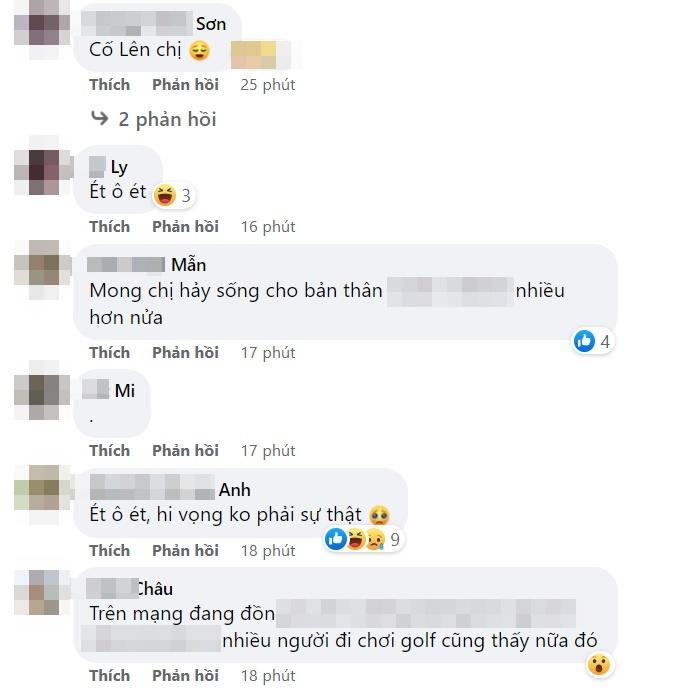Reply to Châu's comment about golf
This screenshot has height=689, width=675.
(185, 675)
